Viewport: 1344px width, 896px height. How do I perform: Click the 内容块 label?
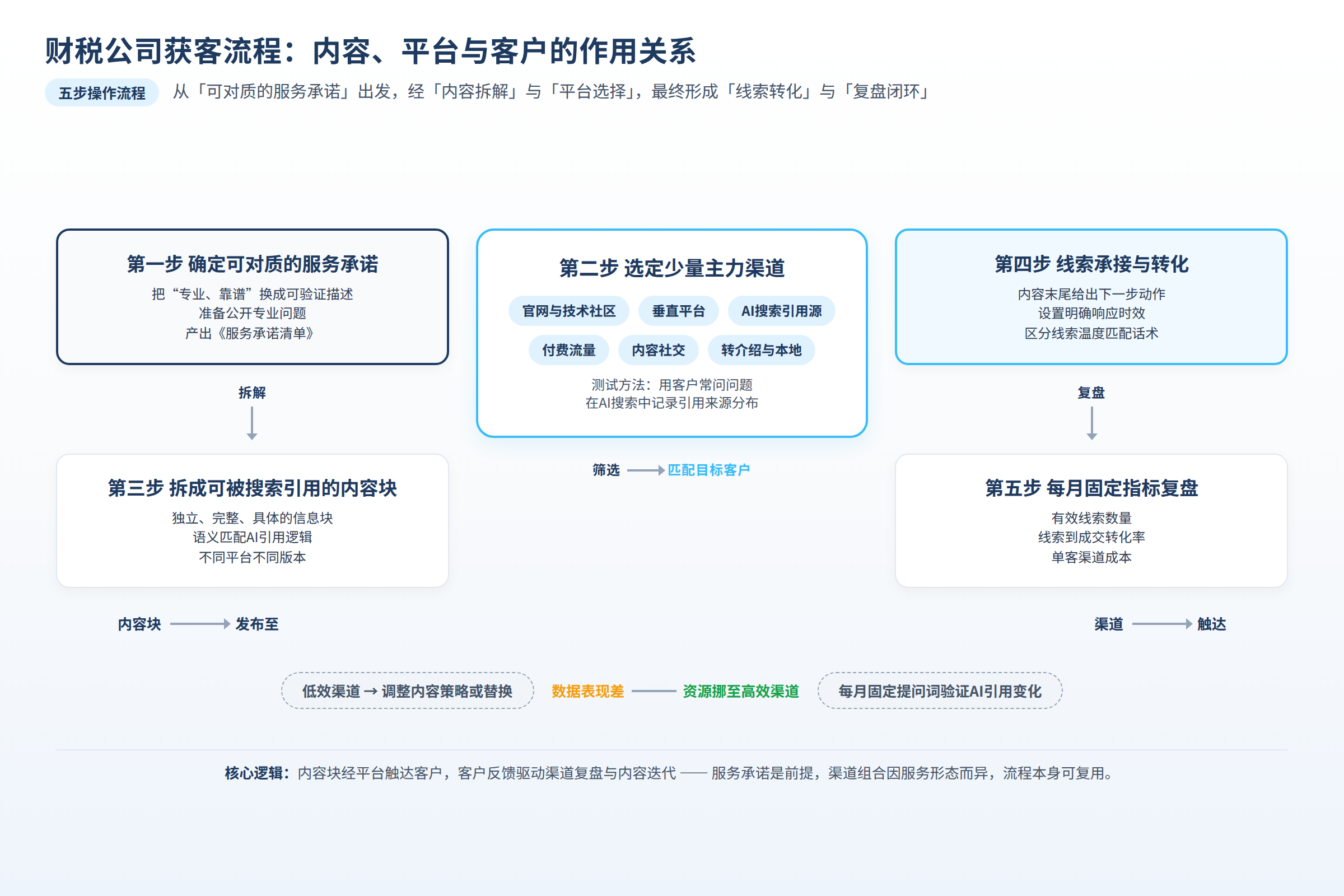click(139, 624)
